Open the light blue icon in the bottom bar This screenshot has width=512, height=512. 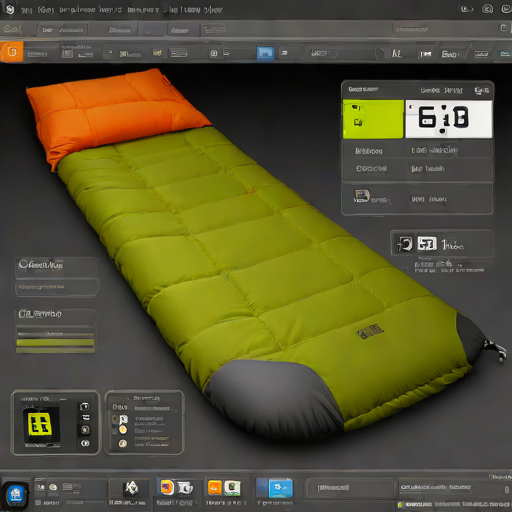click(281, 488)
